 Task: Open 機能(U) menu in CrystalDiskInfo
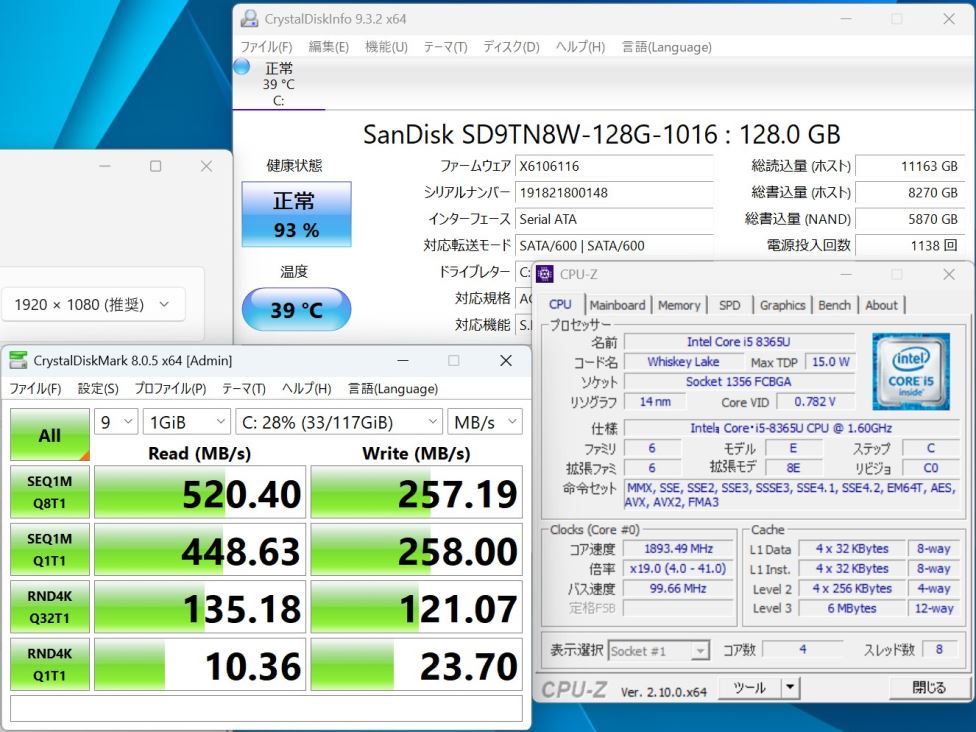click(x=386, y=47)
